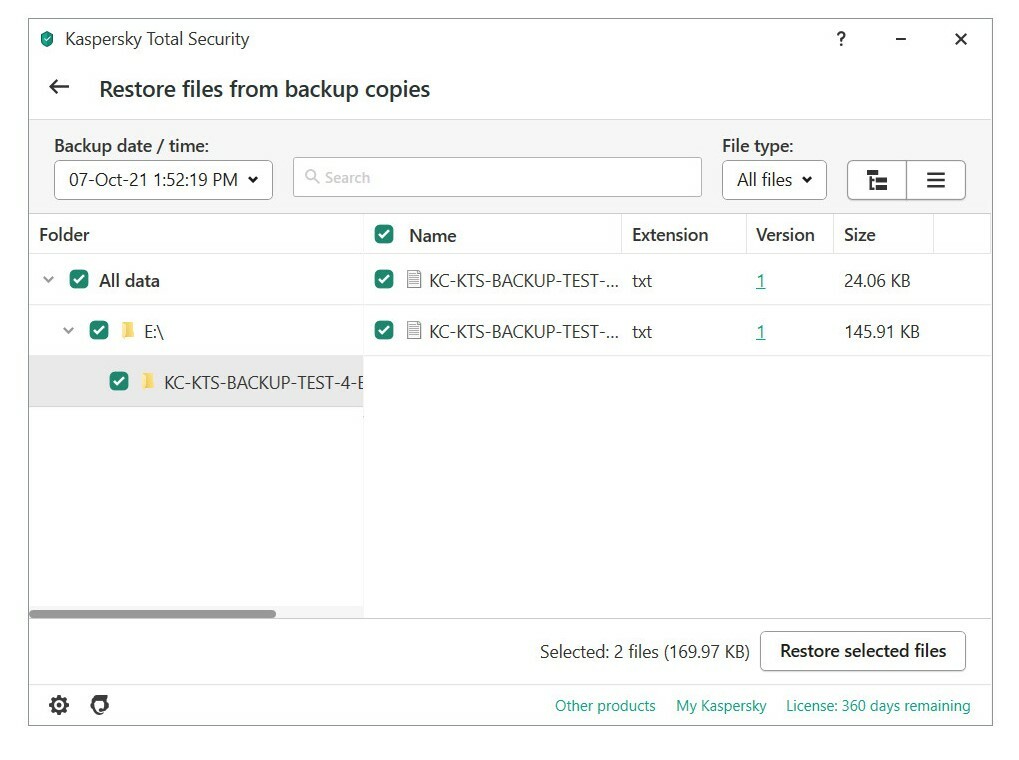Uncheck the 24.06 KB file checkbox
This screenshot has height=760, width=1019.
point(384,280)
